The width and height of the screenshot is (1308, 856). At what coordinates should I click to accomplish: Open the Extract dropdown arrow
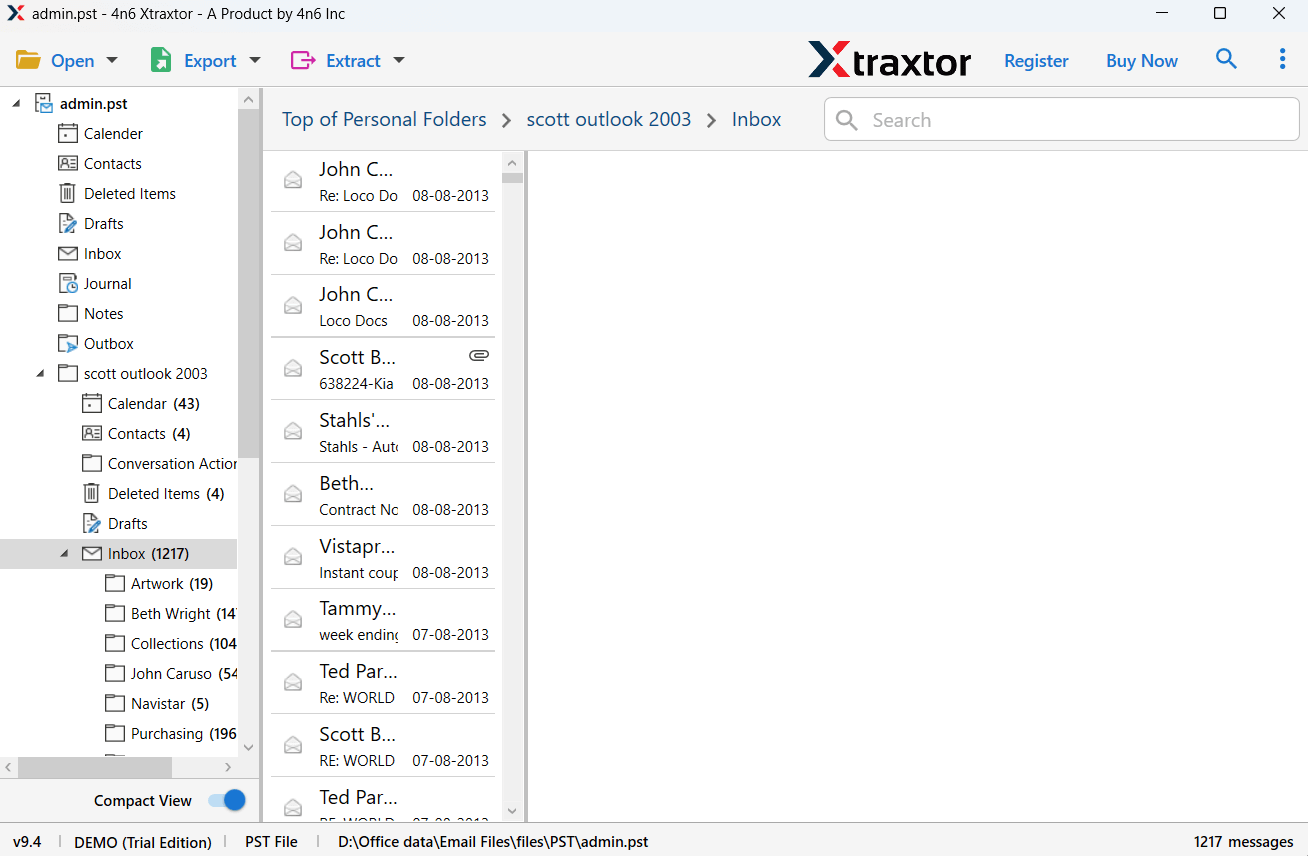pos(398,60)
